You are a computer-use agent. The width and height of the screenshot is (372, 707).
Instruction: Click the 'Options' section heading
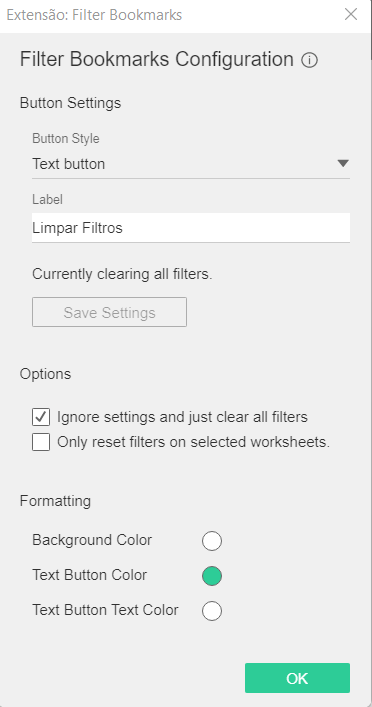point(45,374)
